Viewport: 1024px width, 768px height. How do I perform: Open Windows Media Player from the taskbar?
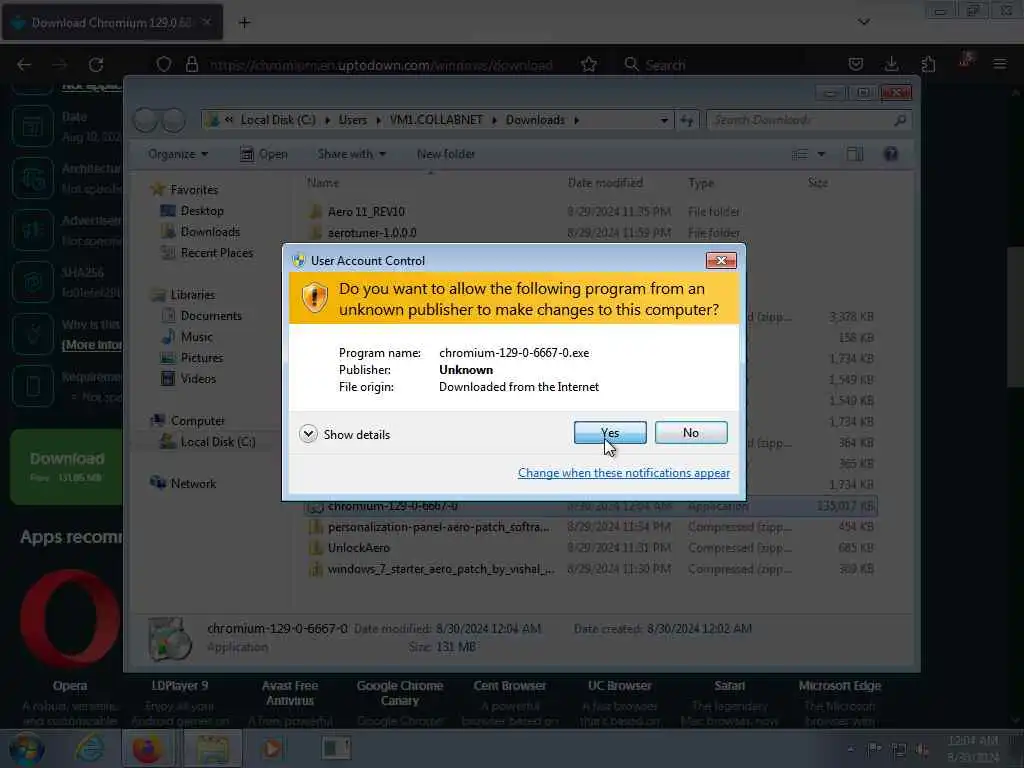271,748
